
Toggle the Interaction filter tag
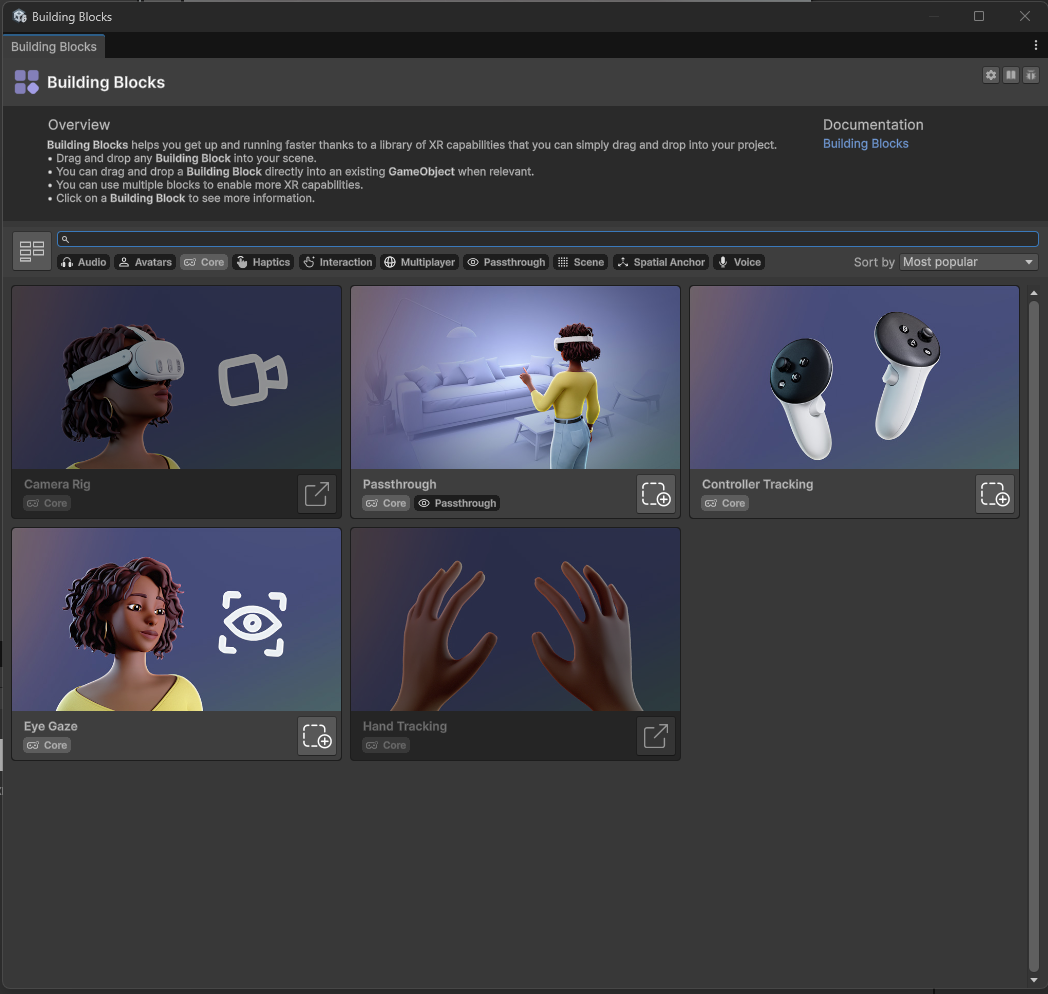point(338,262)
